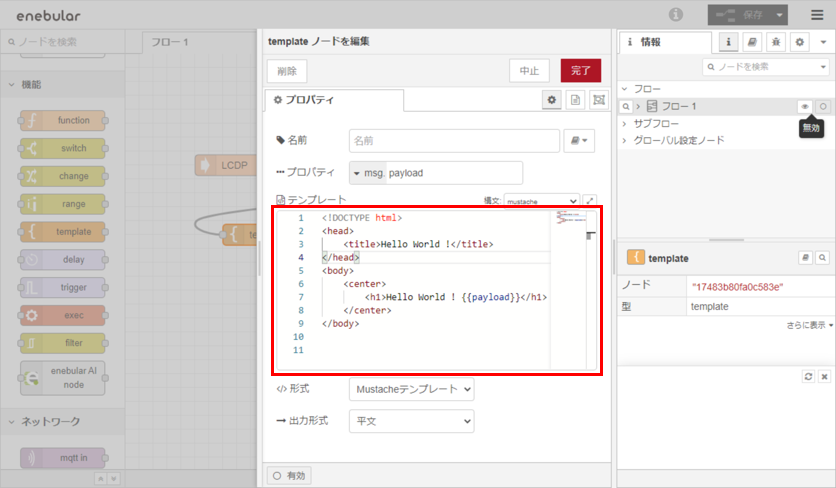836x488 pixels.
Task: Collapse the 機能 palette category
Action: [63, 84]
